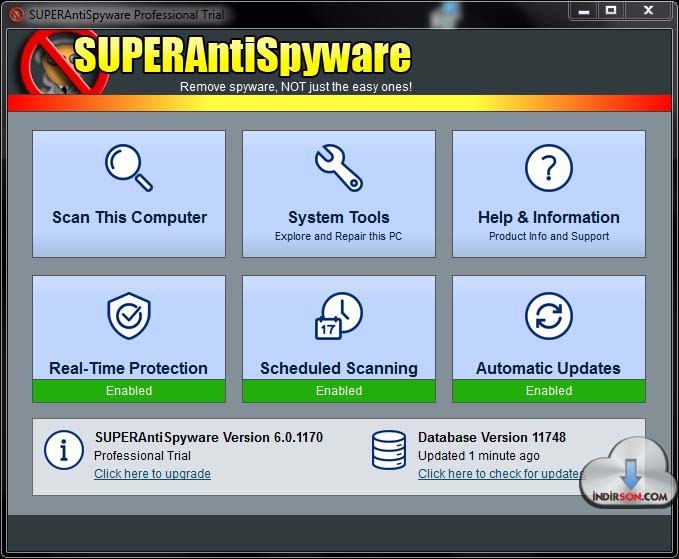The height and width of the screenshot is (559, 679).
Task: Click the info circle icon beside version
Action: pos(64,450)
